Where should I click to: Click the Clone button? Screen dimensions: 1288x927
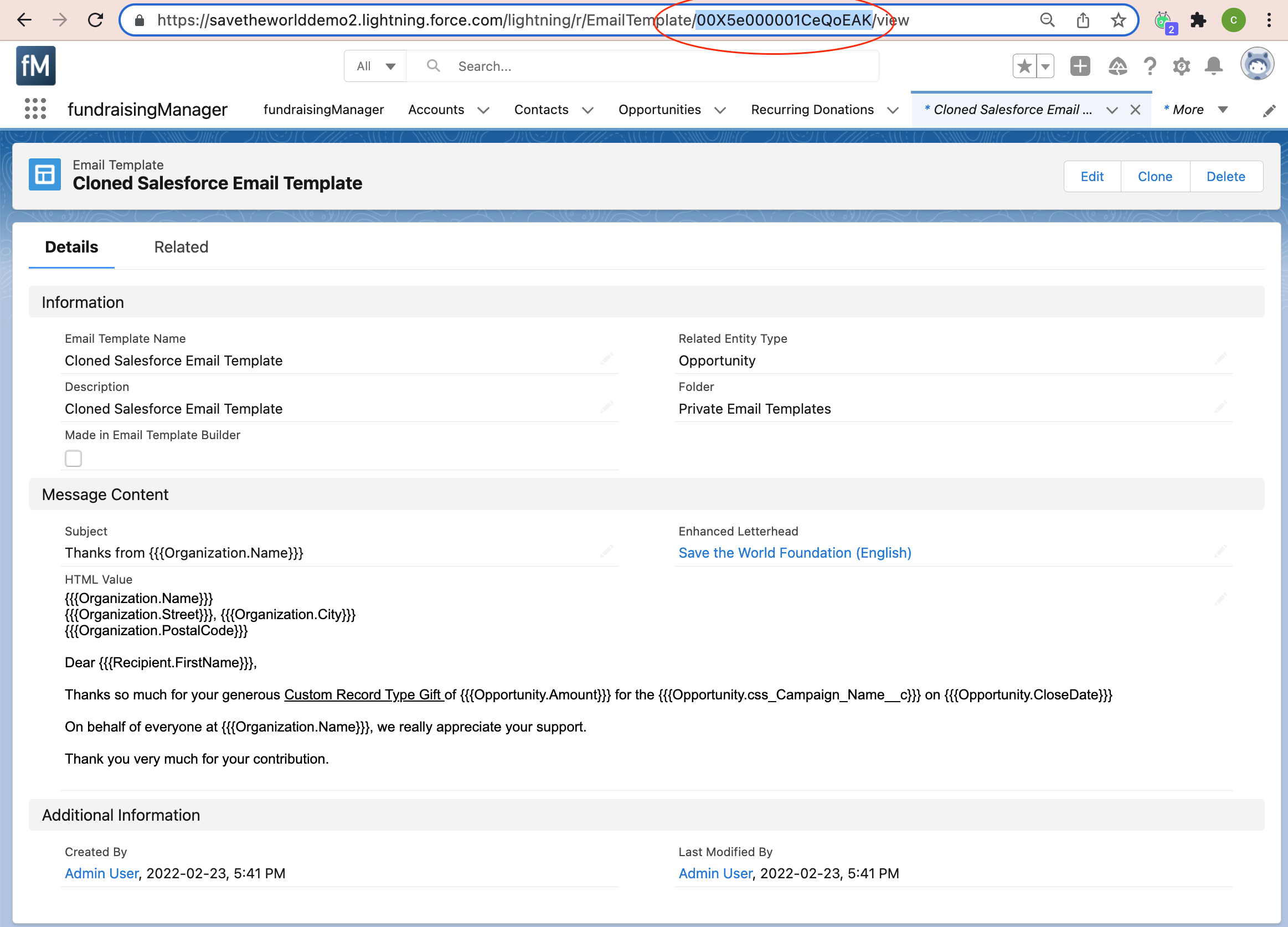[x=1155, y=177]
